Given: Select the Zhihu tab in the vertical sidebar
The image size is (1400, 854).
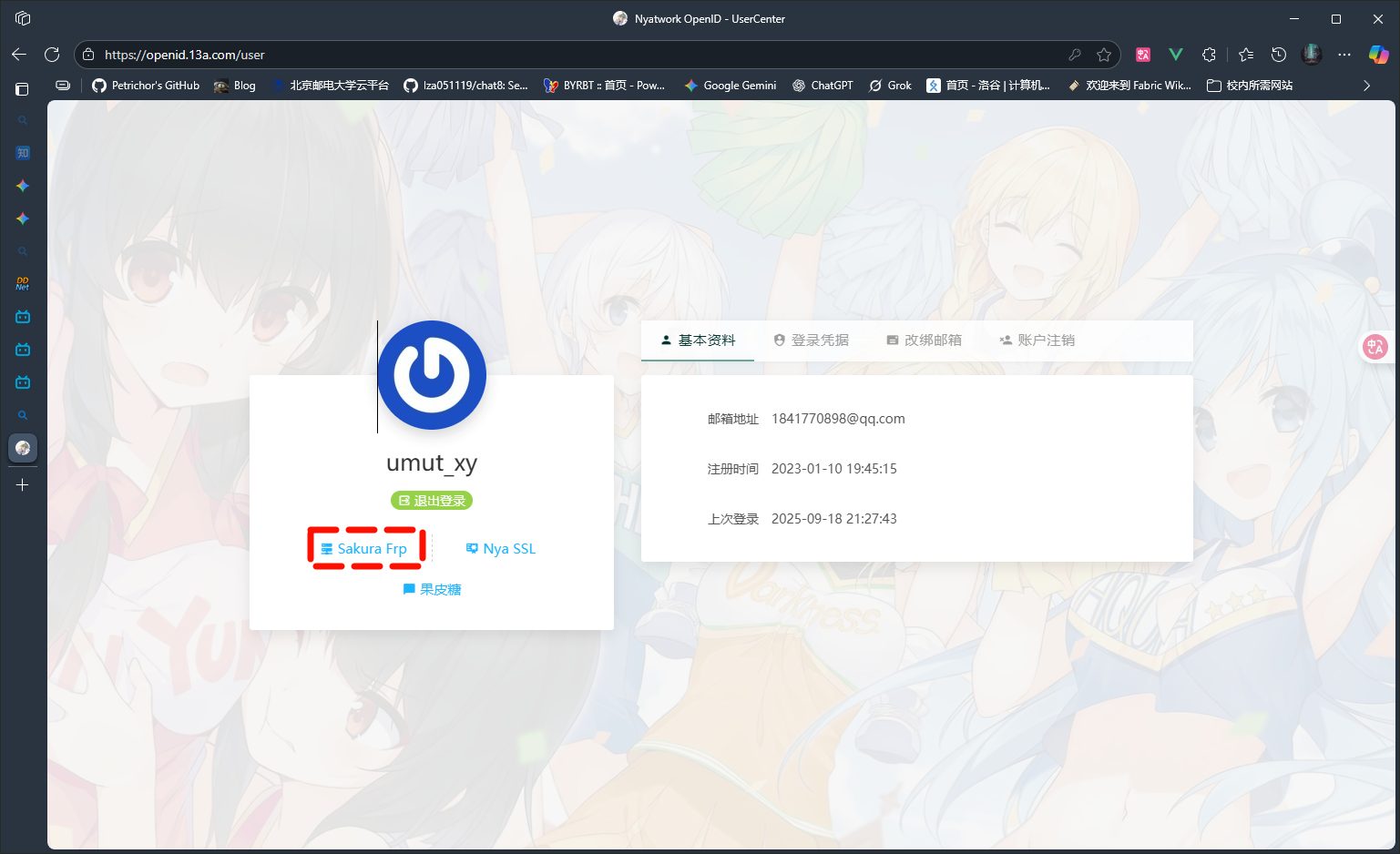Looking at the screenshot, I should point(22,152).
